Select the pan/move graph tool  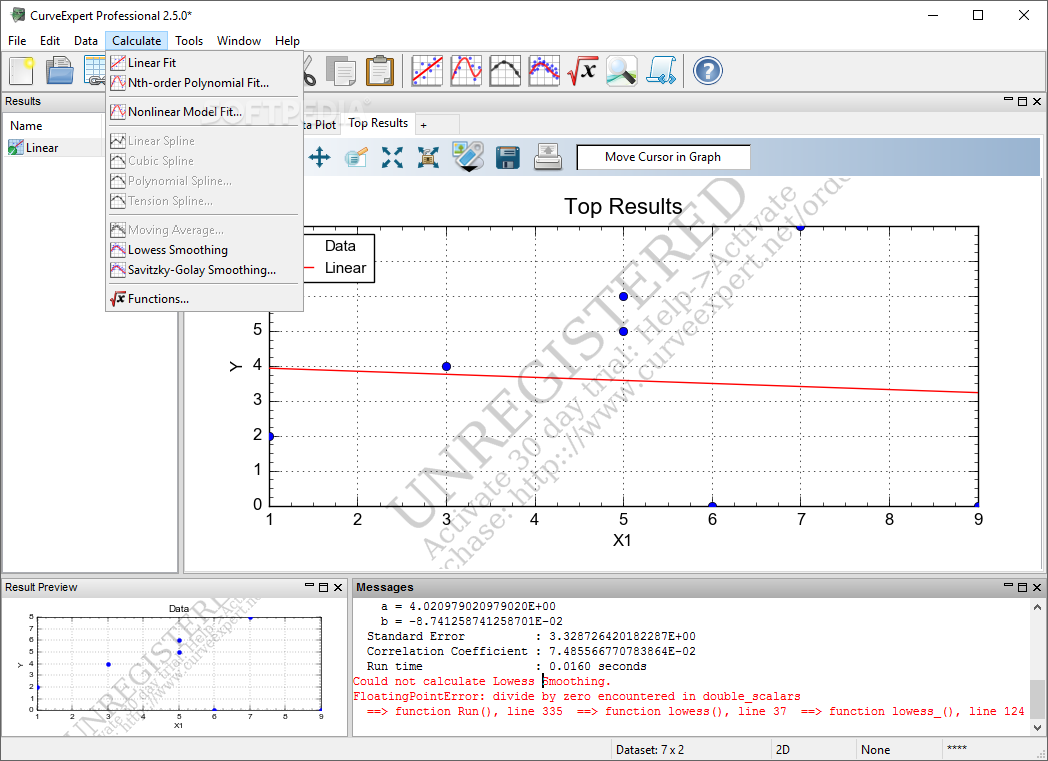pyautogui.click(x=319, y=158)
